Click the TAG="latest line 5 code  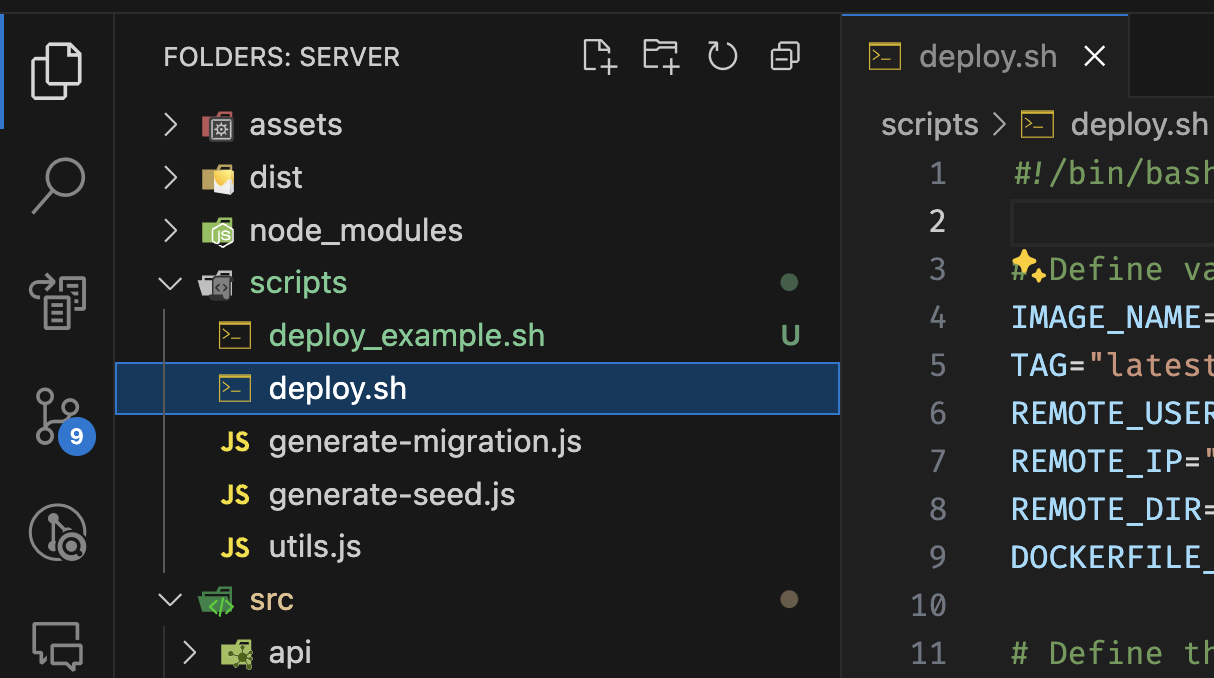1112,365
